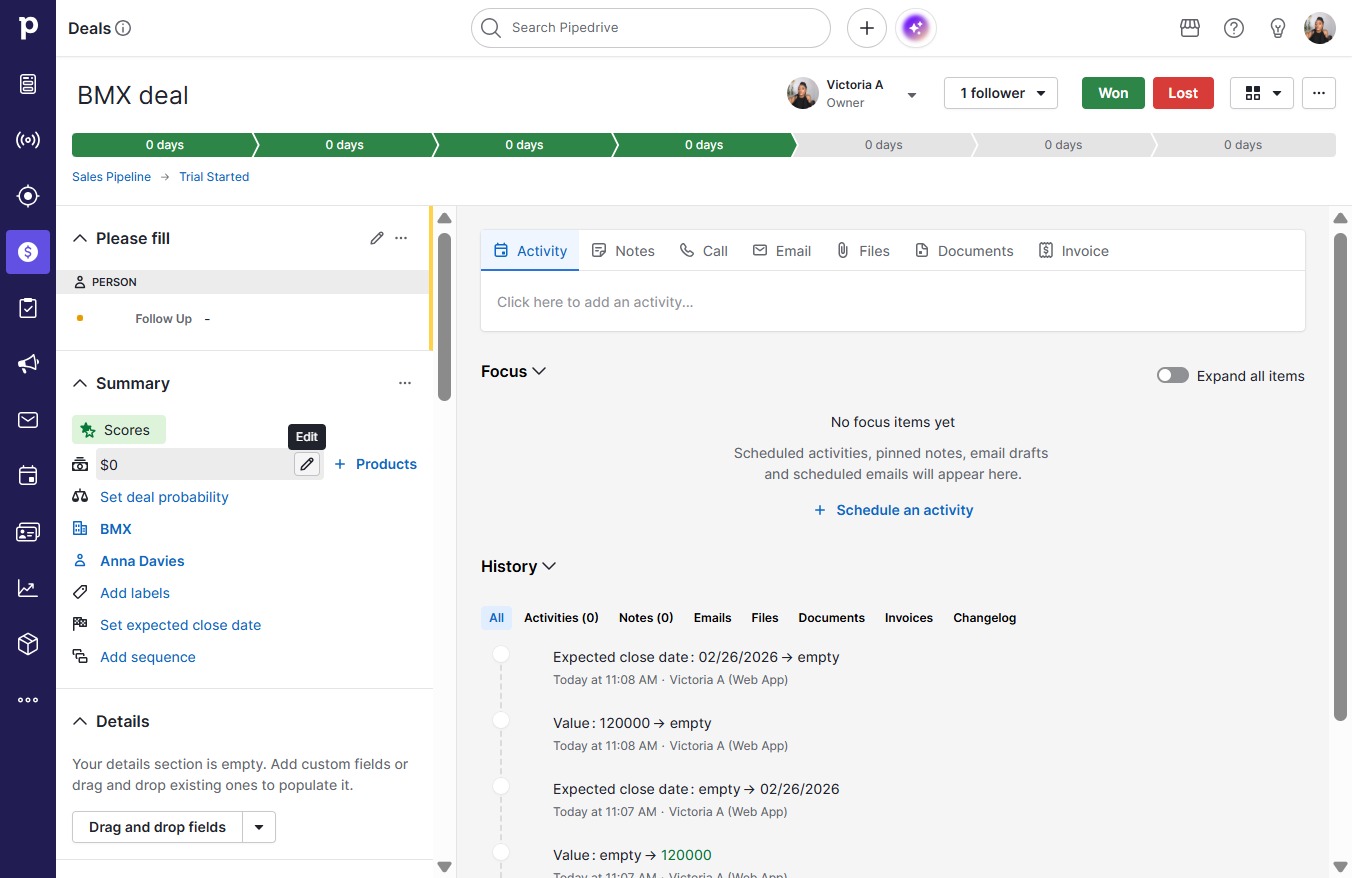Viewport: 1352px width, 878px height.
Task: Open the layout view dropdown
Action: pos(1262,93)
